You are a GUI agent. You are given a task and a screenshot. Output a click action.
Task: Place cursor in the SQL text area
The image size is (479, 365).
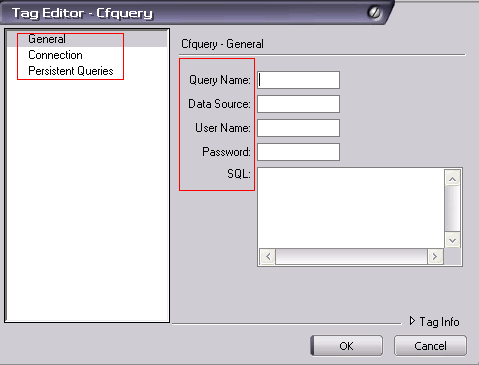(x=351, y=208)
